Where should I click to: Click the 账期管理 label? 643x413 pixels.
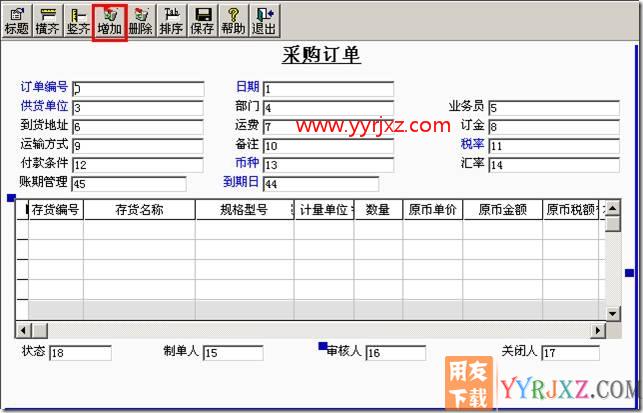point(43,181)
